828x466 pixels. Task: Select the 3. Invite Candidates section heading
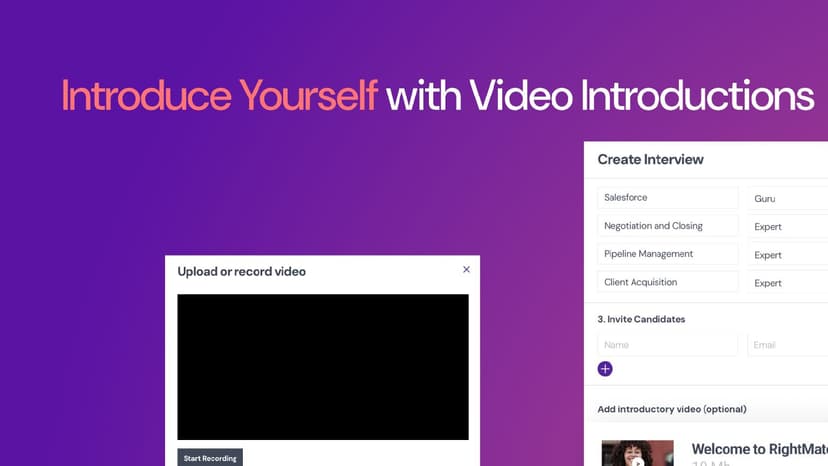[x=641, y=320]
